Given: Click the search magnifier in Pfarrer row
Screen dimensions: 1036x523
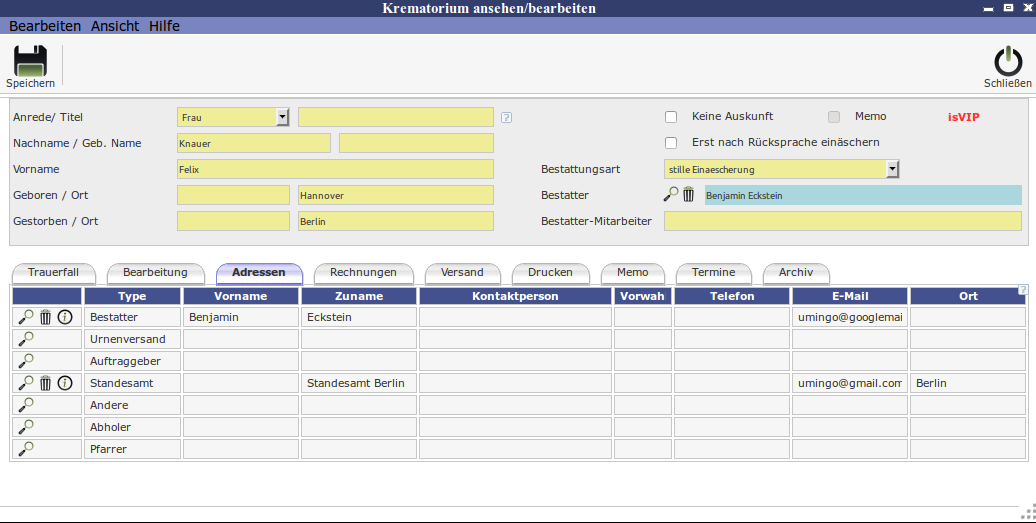Looking at the screenshot, I should coord(26,449).
